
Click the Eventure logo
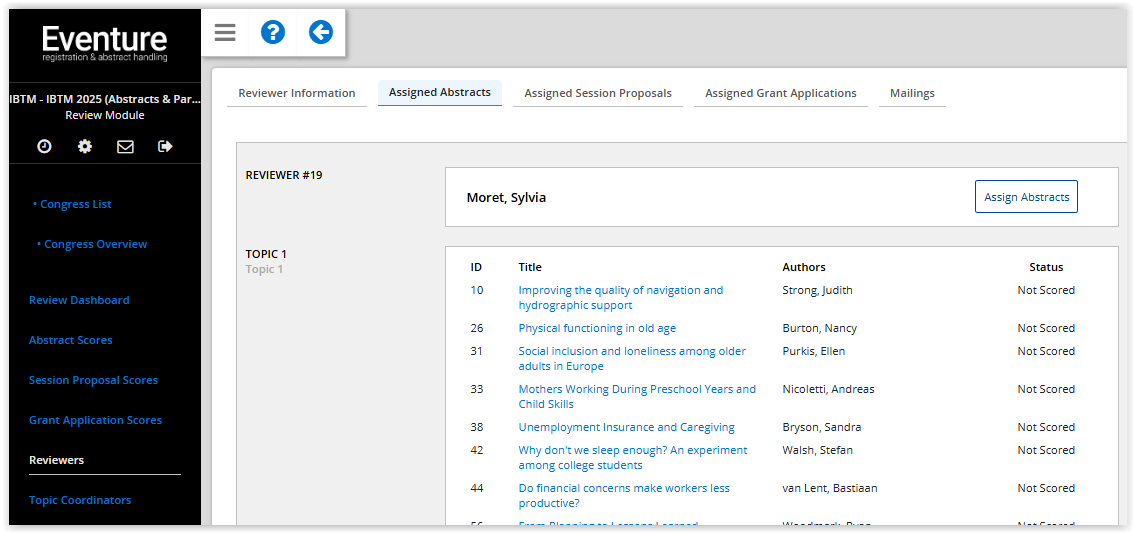pyautogui.click(x=105, y=44)
